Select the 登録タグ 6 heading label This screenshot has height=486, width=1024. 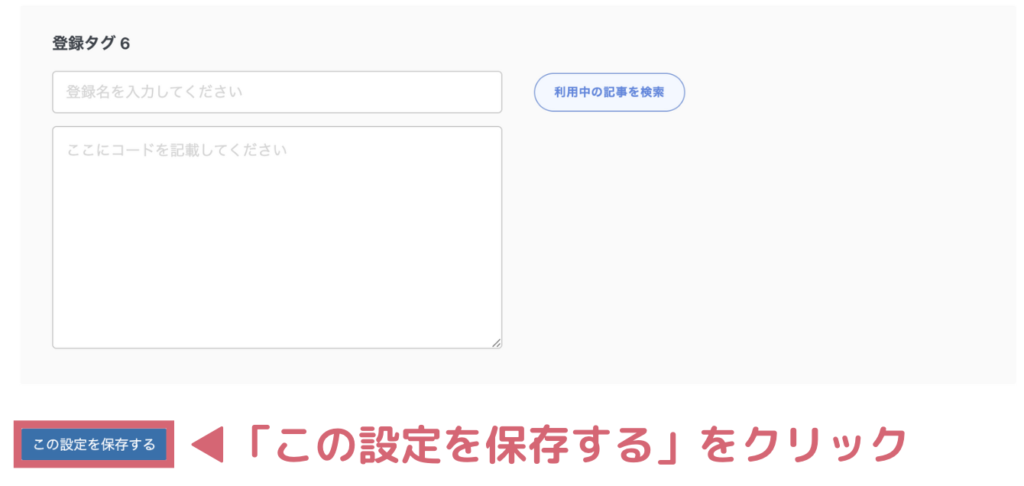(x=91, y=44)
